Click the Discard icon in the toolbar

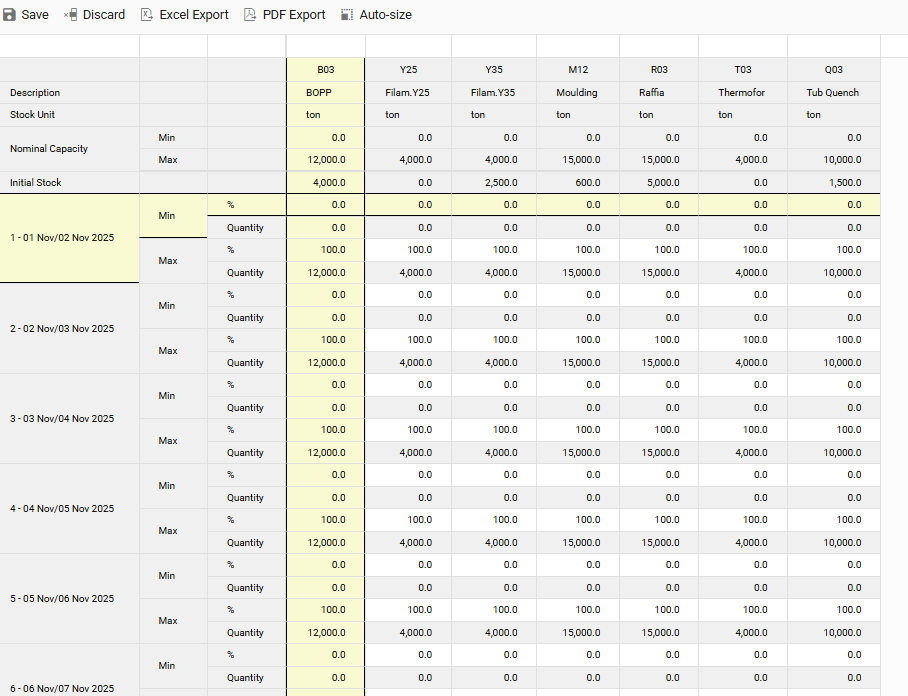tap(71, 14)
